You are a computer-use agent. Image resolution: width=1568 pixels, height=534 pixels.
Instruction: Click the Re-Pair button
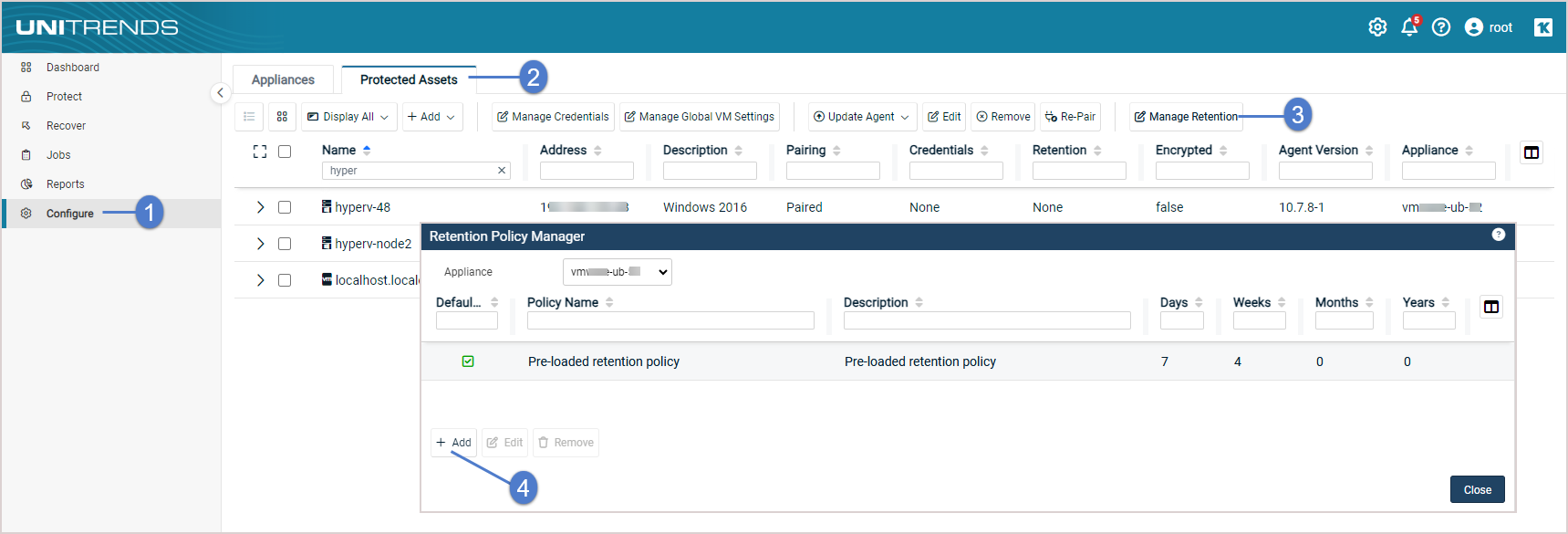click(1071, 117)
